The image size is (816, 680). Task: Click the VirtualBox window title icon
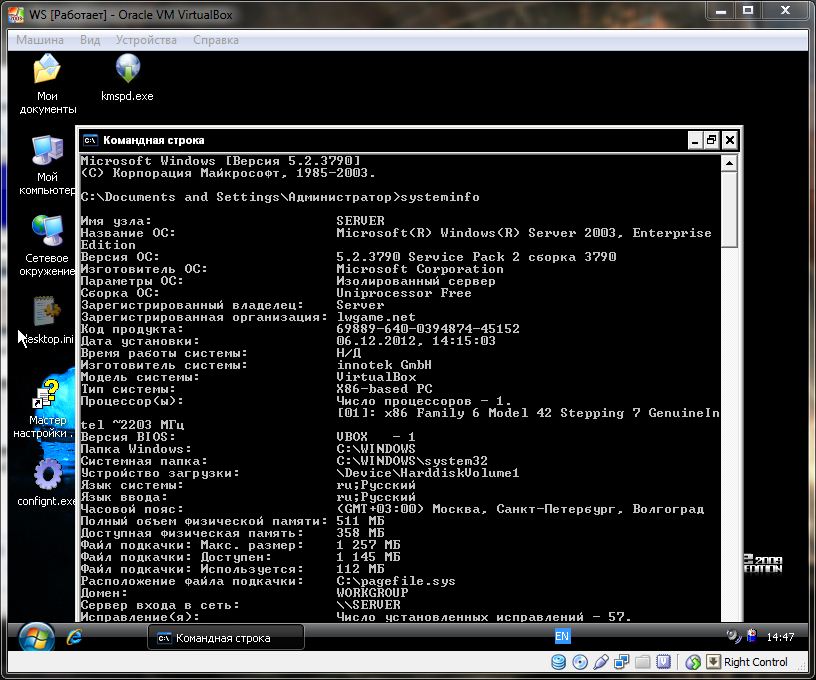tap(16, 14)
